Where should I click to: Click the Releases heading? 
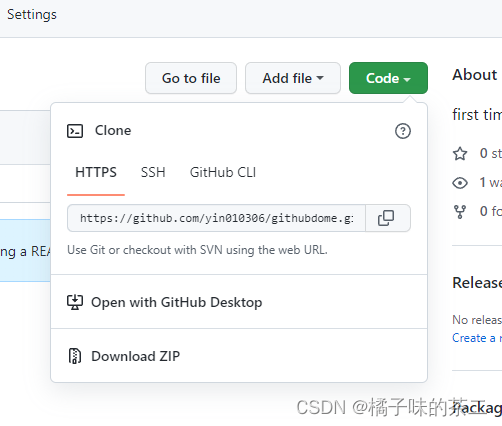click(x=477, y=283)
